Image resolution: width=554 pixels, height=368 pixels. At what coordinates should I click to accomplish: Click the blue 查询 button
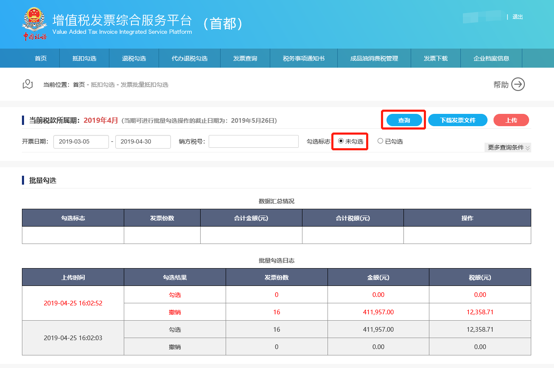[x=404, y=120]
